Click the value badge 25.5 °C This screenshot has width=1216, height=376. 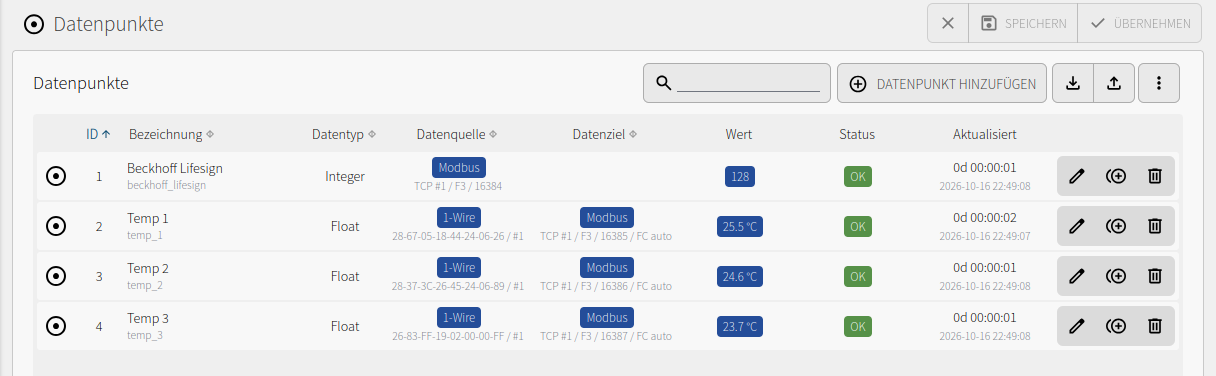[740, 226]
